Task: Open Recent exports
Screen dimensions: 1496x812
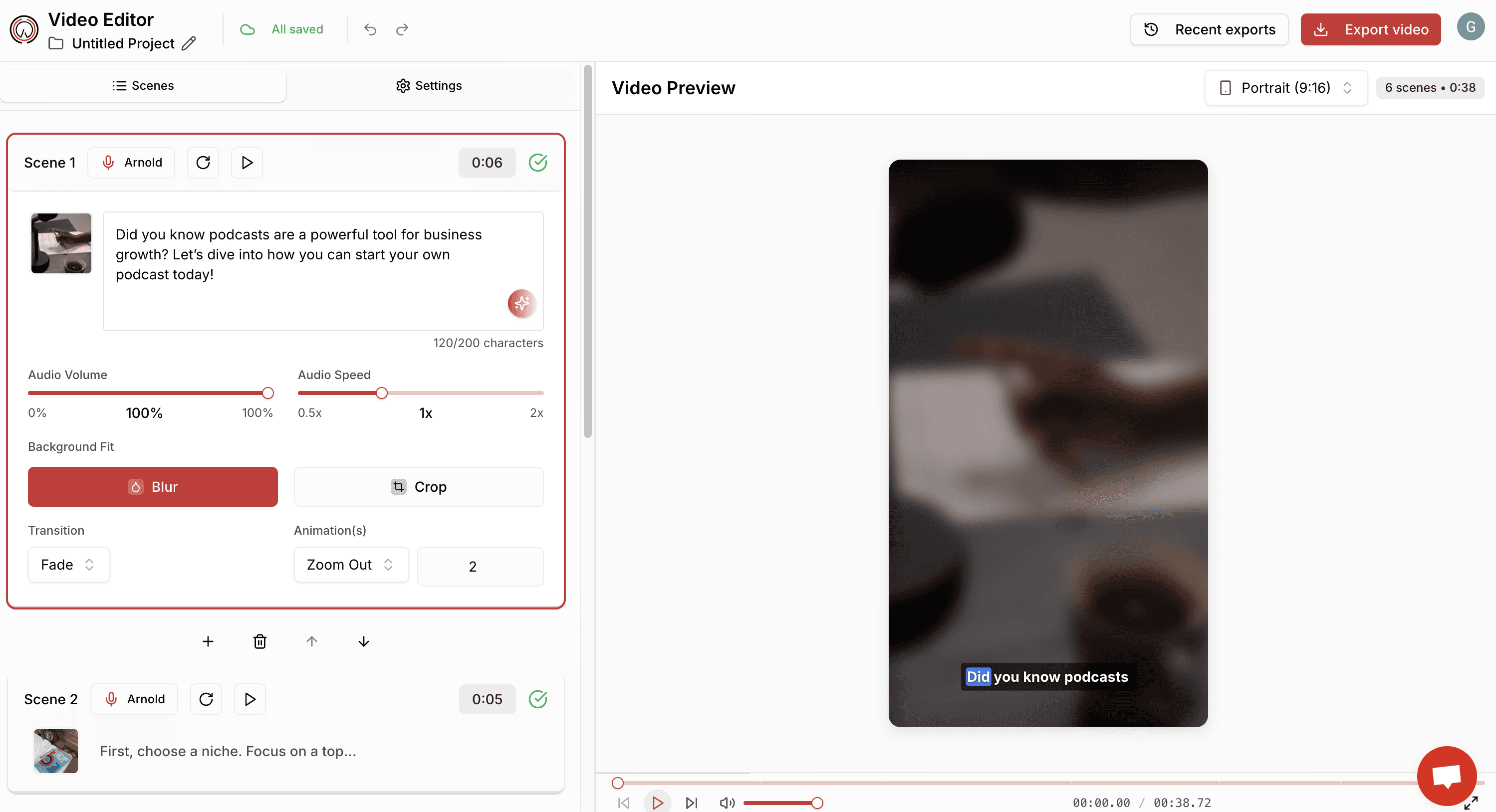Action: pyautogui.click(x=1209, y=29)
